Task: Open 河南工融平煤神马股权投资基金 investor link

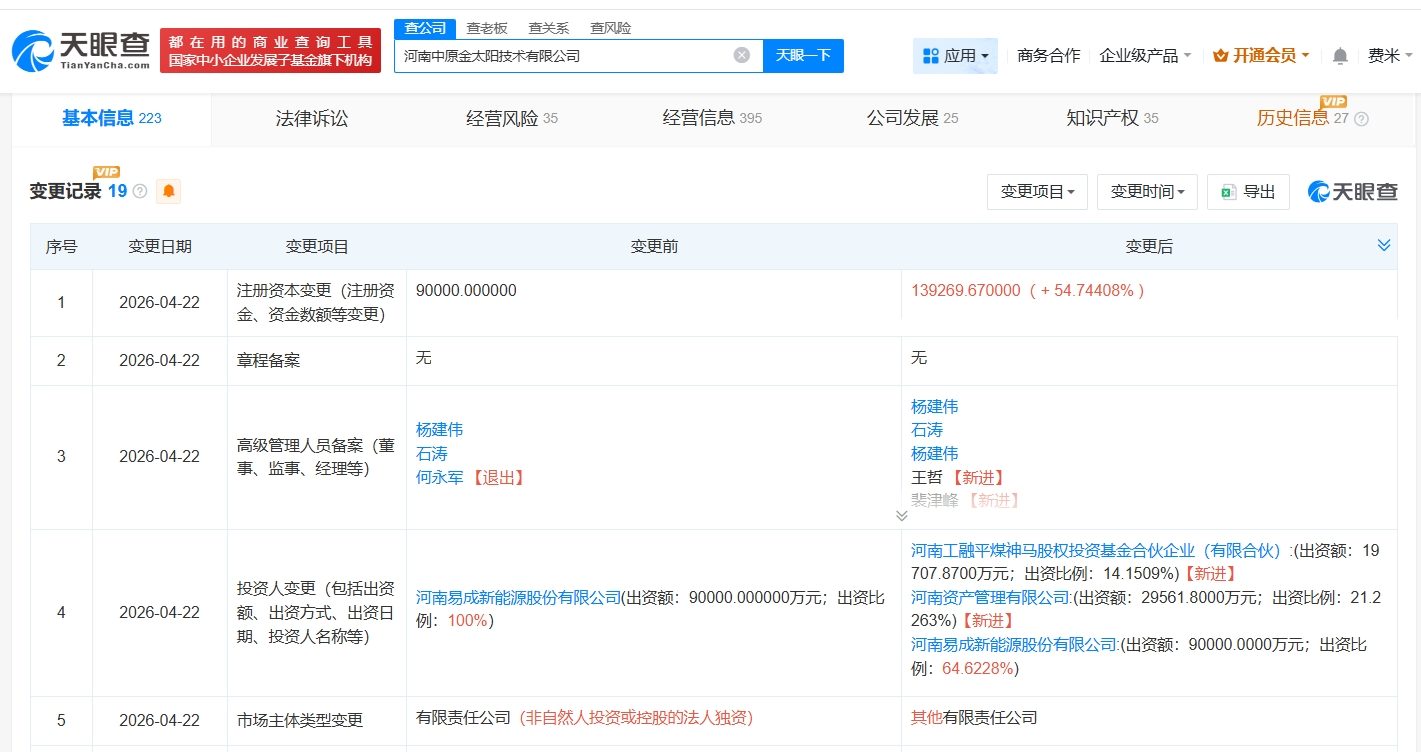Action: pos(1099,550)
